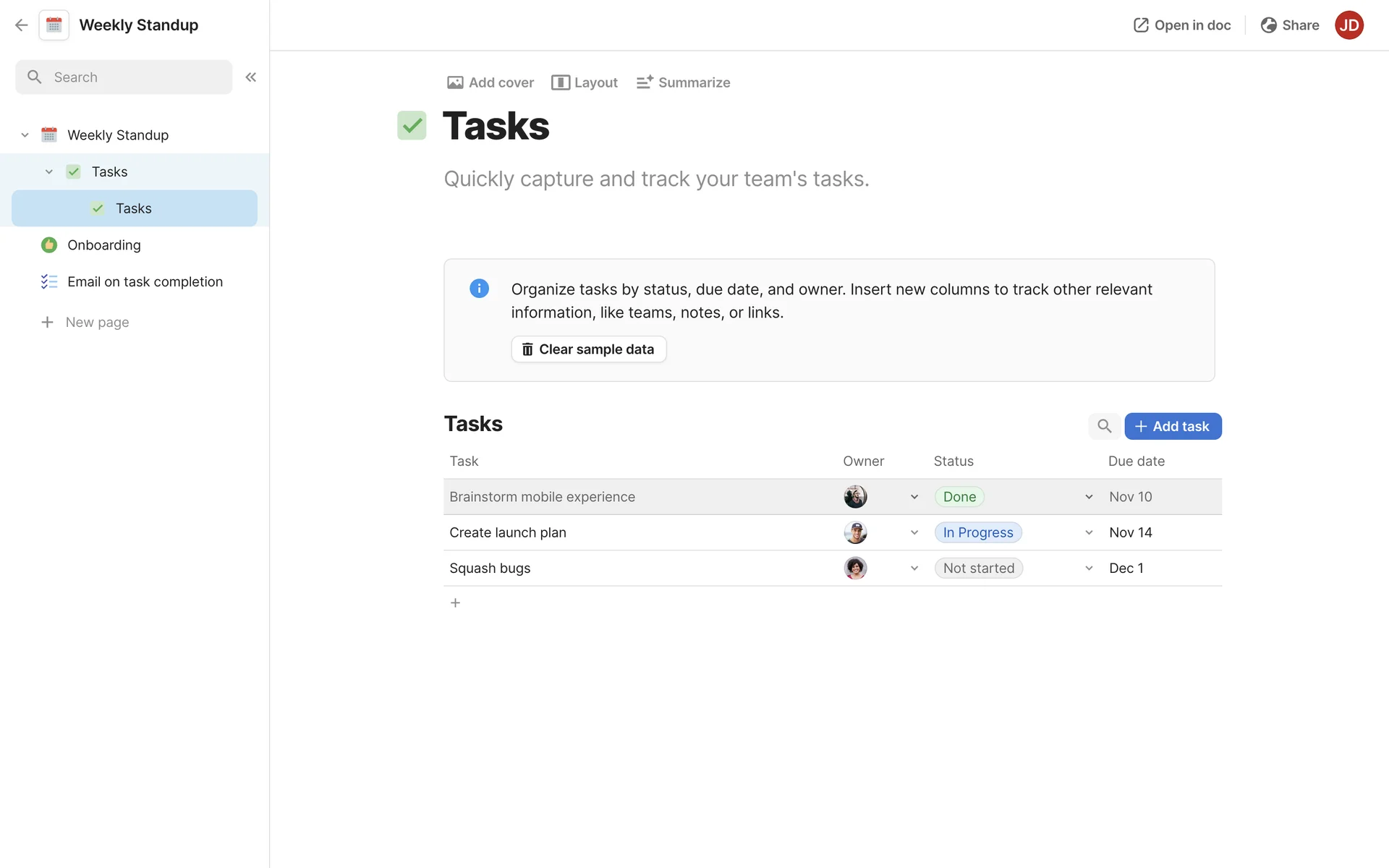Image resolution: width=1389 pixels, height=868 pixels.
Task: Click the large green checkmark page icon
Action: click(412, 126)
